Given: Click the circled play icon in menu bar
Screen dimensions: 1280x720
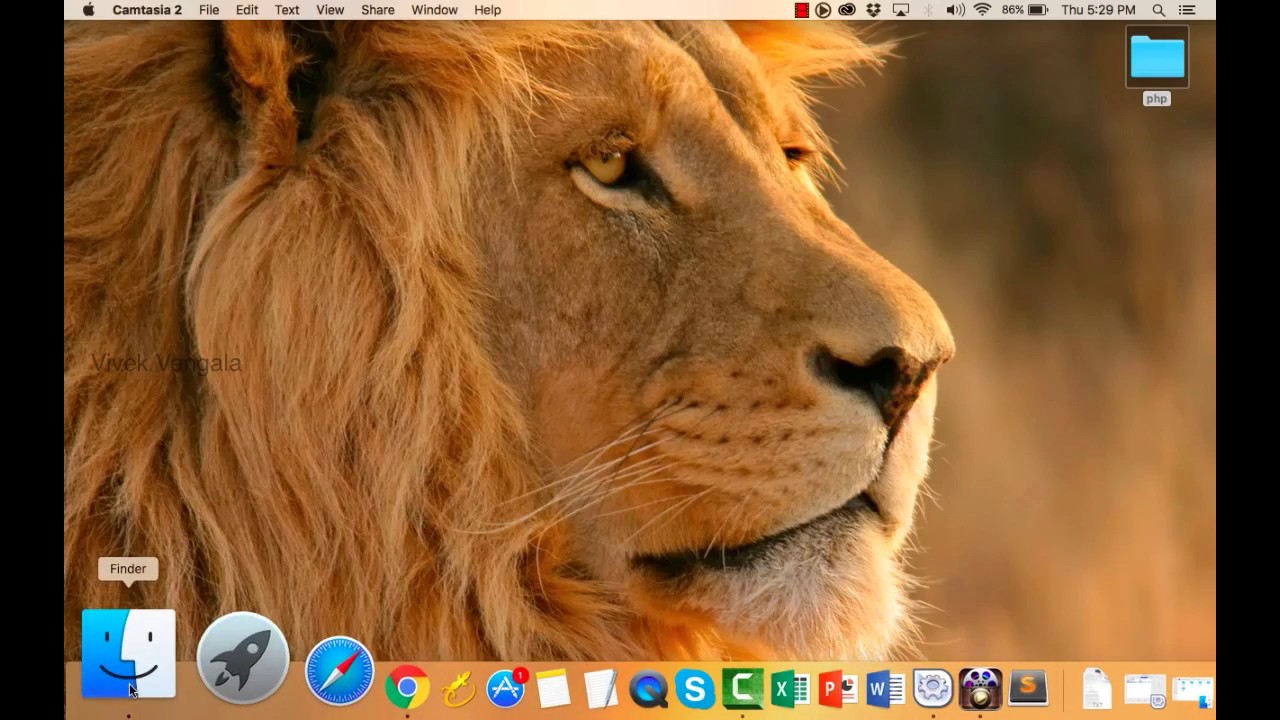Looking at the screenshot, I should coord(823,10).
